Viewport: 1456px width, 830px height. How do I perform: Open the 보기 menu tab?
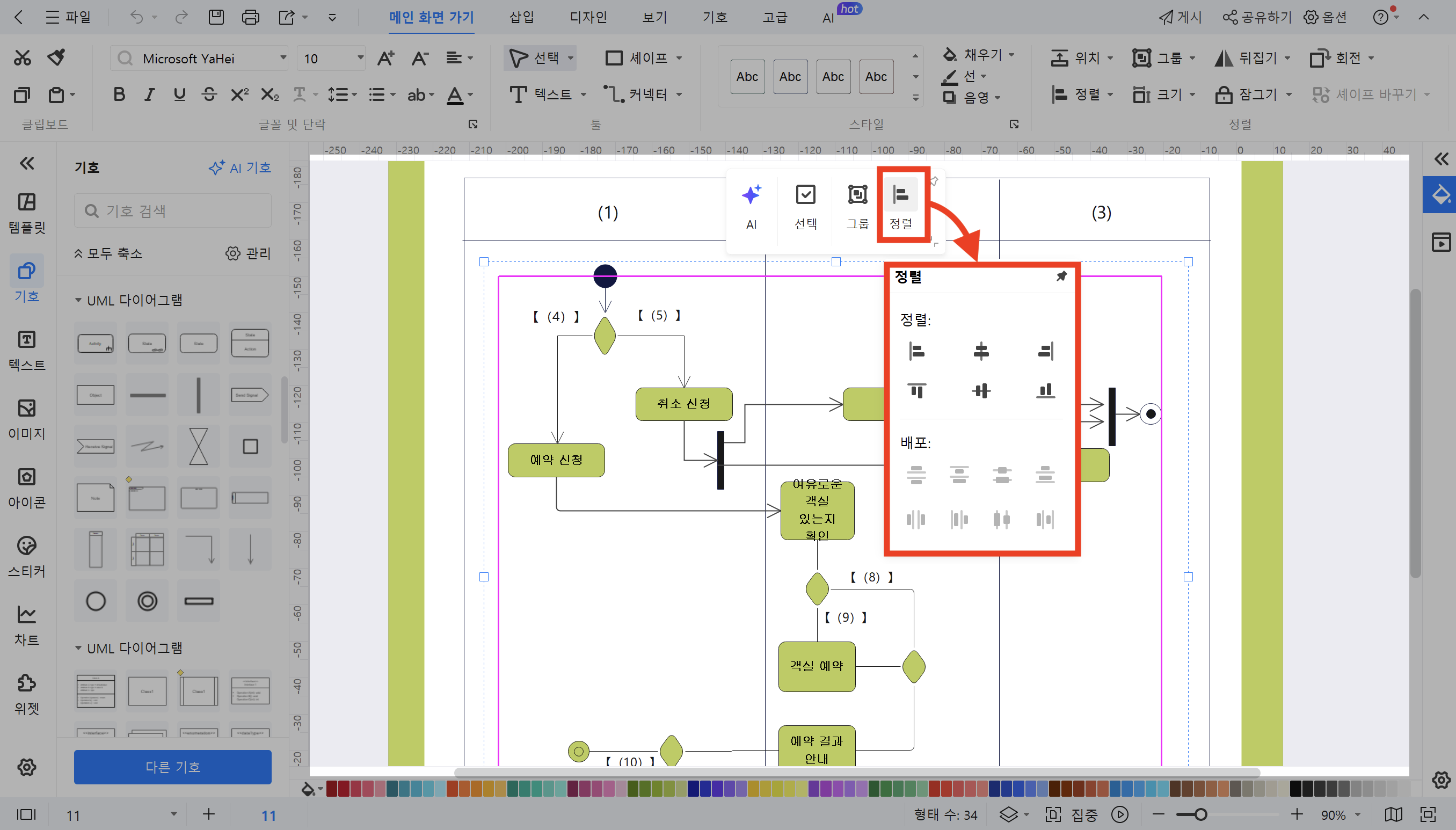pyautogui.click(x=653, y=17)
